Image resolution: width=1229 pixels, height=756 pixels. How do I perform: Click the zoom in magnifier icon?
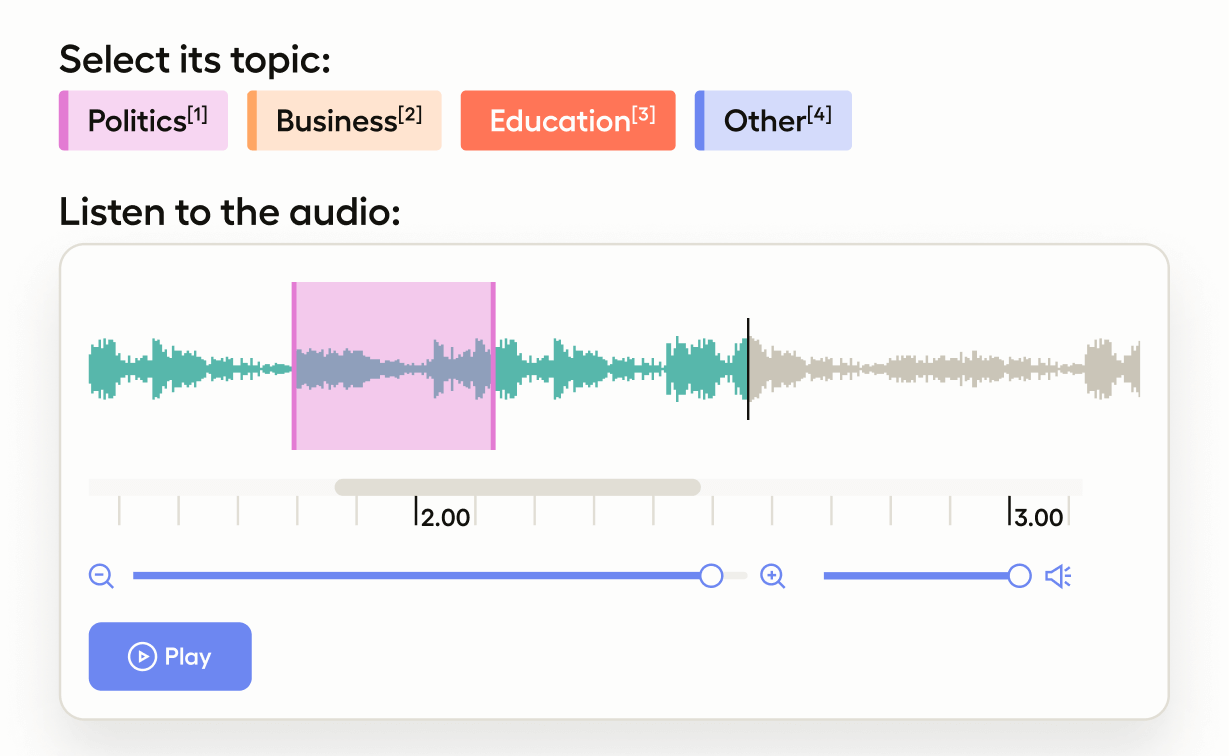(772, 576)
